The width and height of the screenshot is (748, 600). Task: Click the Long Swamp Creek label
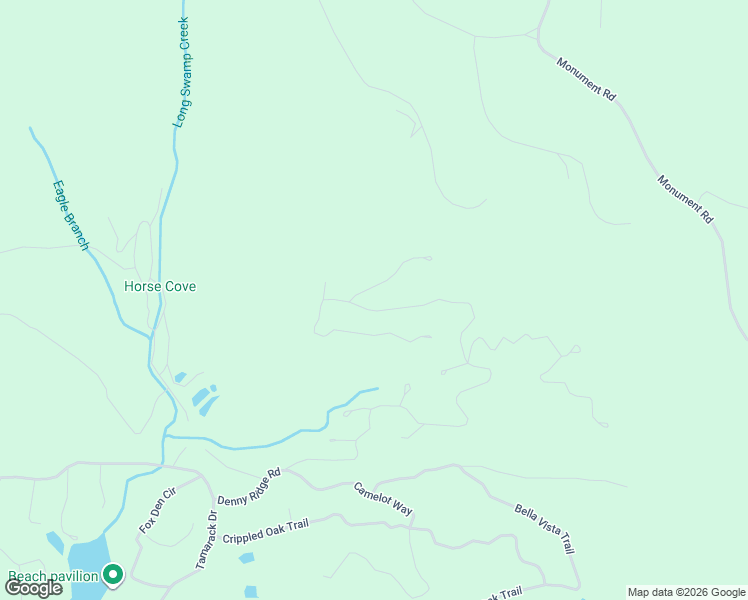coord(182,72)
